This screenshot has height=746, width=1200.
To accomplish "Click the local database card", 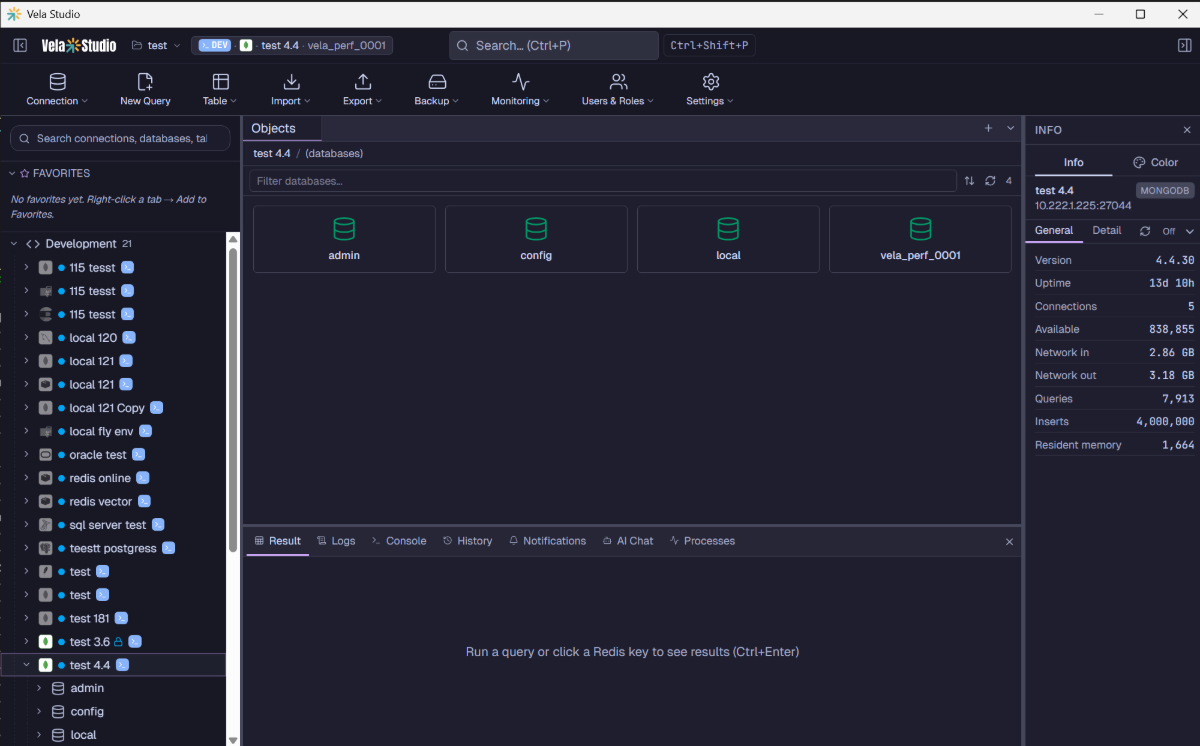I will (728, 239).
